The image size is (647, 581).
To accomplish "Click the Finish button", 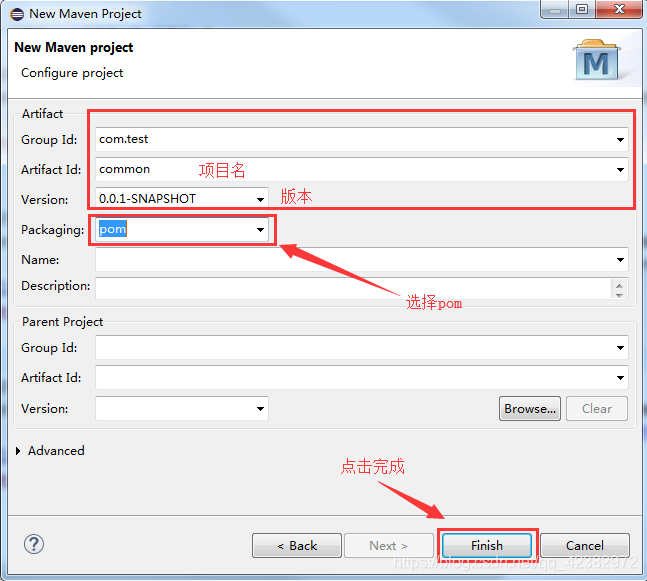I will click(x=487, y=546).
